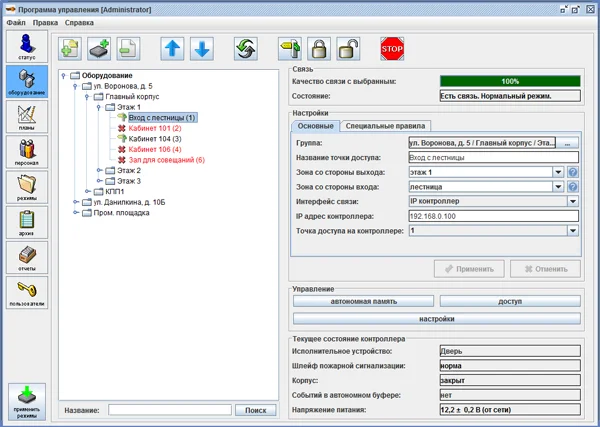
Task: Open the Планы sidebar section
Action: [x=26, y=119]
